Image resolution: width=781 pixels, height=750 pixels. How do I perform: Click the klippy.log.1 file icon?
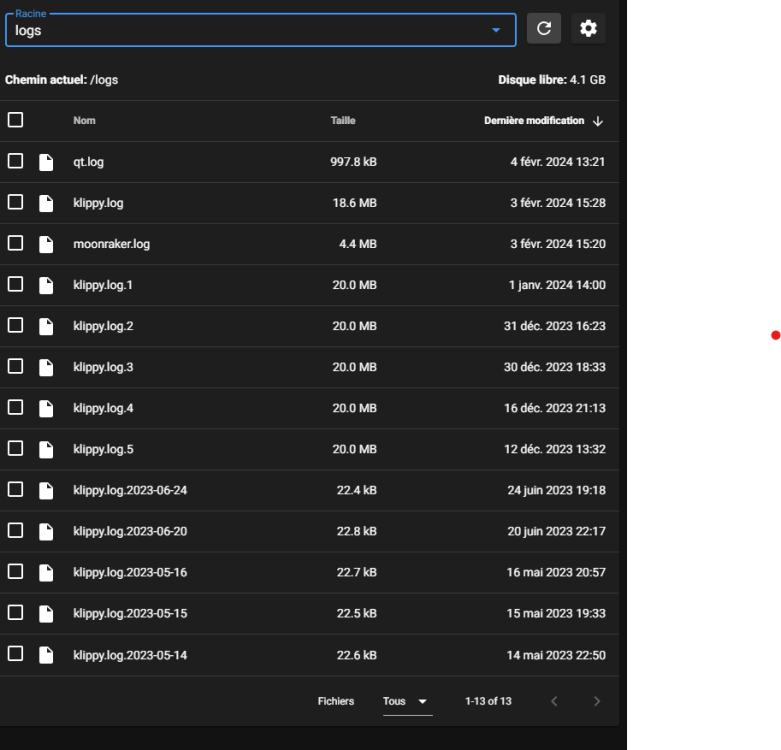point(46,285)
